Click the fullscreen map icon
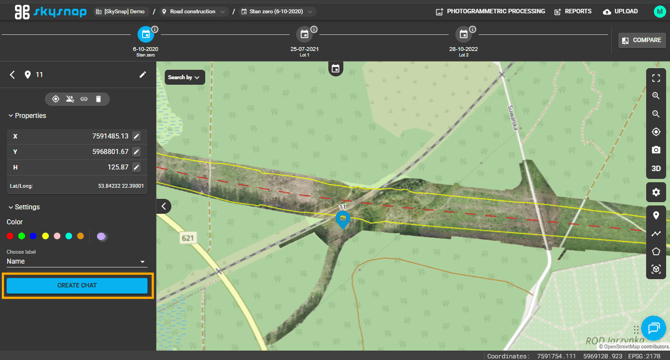Image resolution: width=670 pixels, height=360 pixels. pos(656,78)
